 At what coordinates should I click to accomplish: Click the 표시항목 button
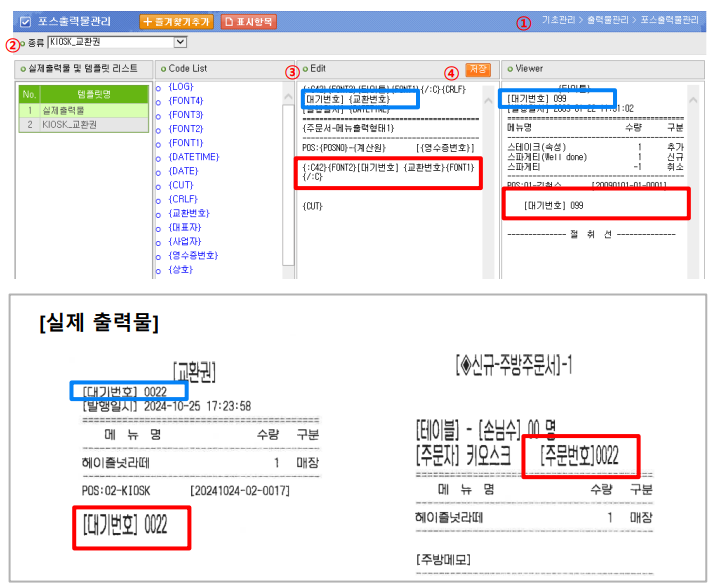(x=248, y=21)
